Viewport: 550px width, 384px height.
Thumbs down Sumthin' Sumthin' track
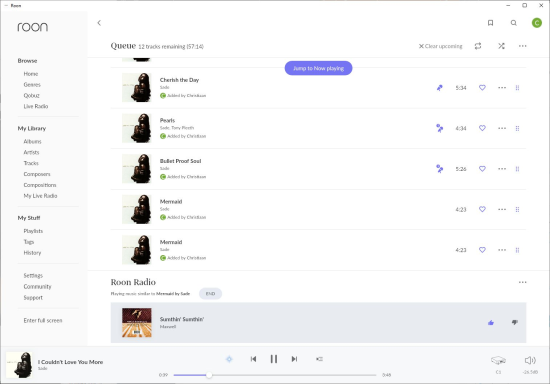tap(515, 322)
